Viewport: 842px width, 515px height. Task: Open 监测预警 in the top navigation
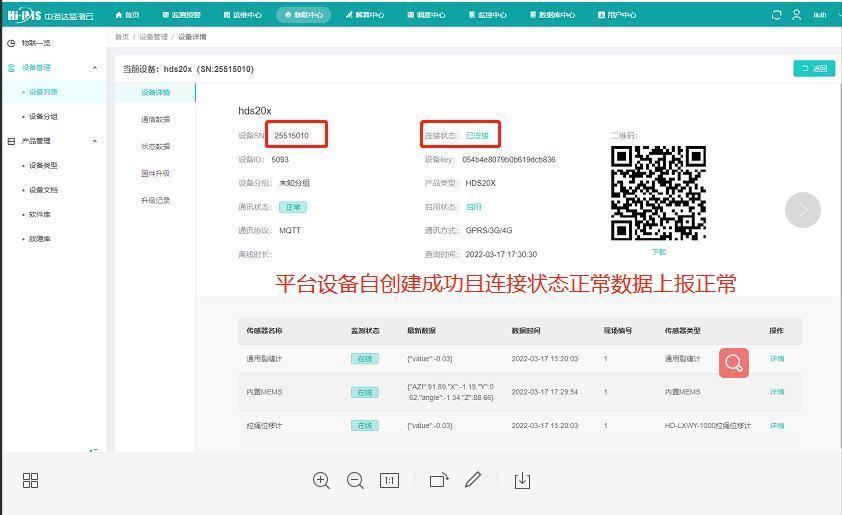coord(181,15)
